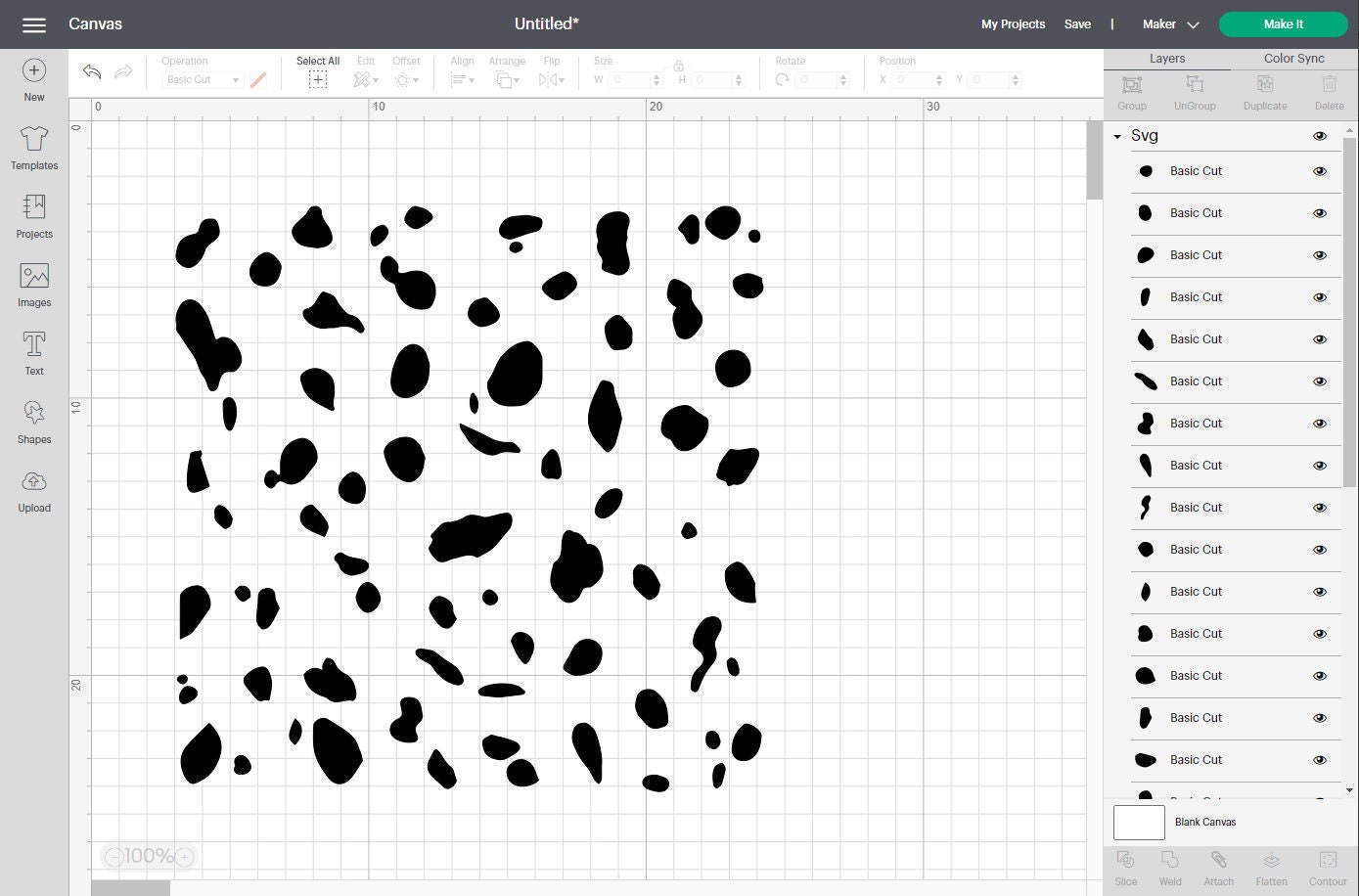This screenshot has height=896, width=1359.
Task: Hide the last visible Basic Cut layer
Action: coord(1320,760)
